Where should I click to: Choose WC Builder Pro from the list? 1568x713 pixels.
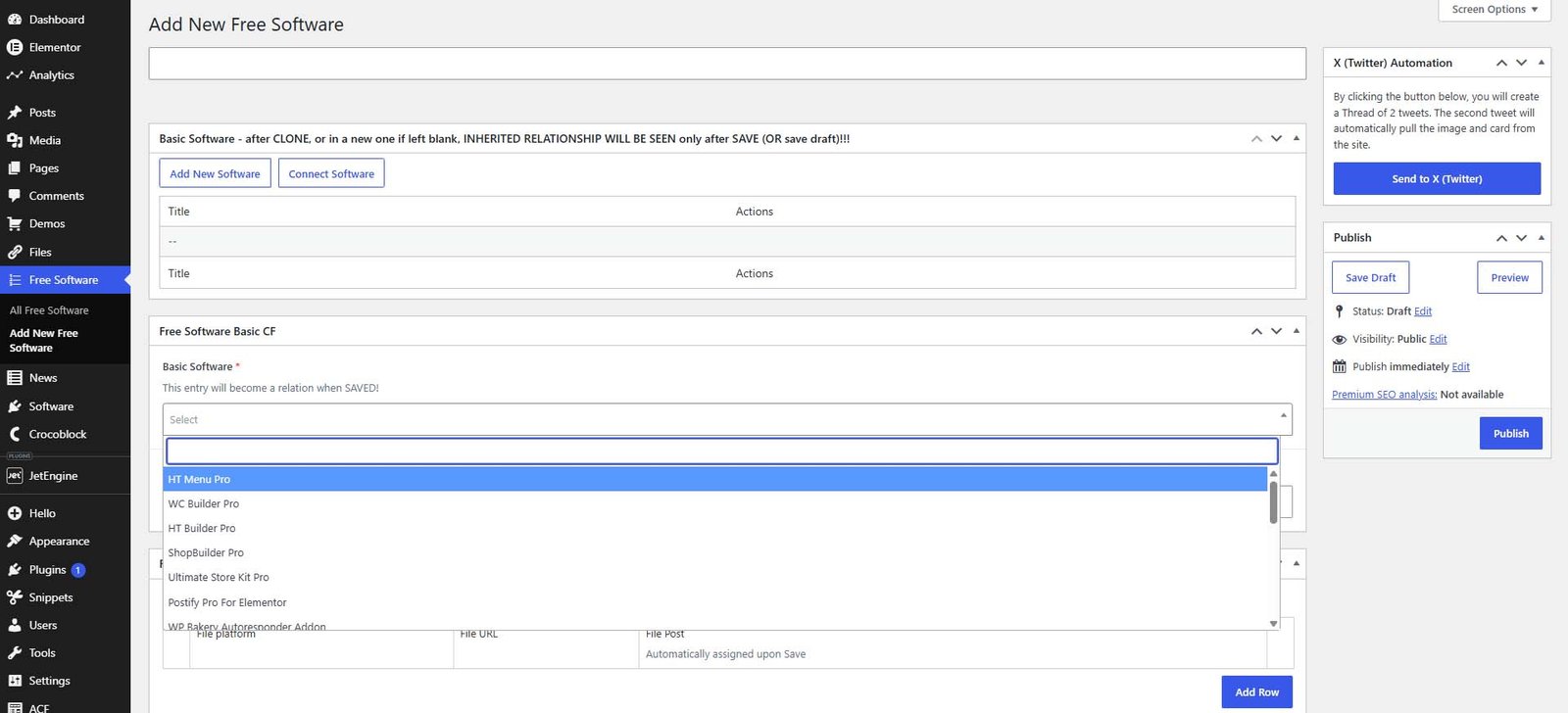[x=715, y=503]
